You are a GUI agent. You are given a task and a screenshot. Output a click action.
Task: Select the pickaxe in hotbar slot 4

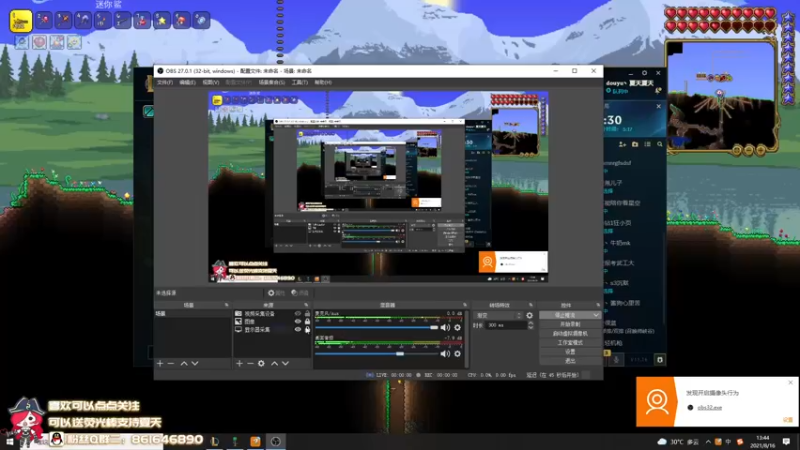[x=83, y=20]
